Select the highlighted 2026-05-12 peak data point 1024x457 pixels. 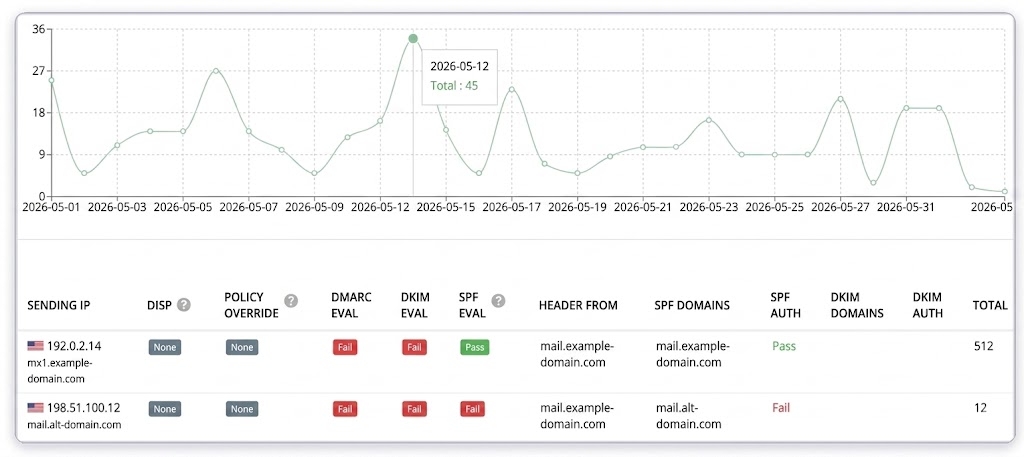413,39
